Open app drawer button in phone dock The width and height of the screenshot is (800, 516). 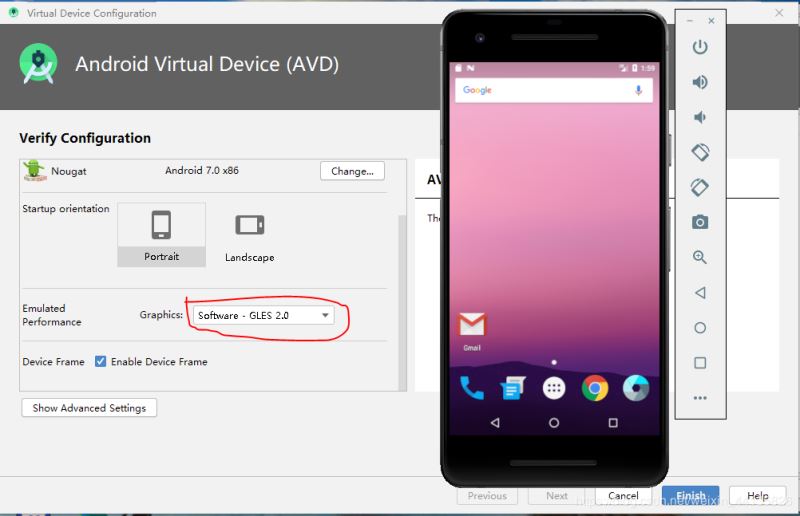pos(554,388)
